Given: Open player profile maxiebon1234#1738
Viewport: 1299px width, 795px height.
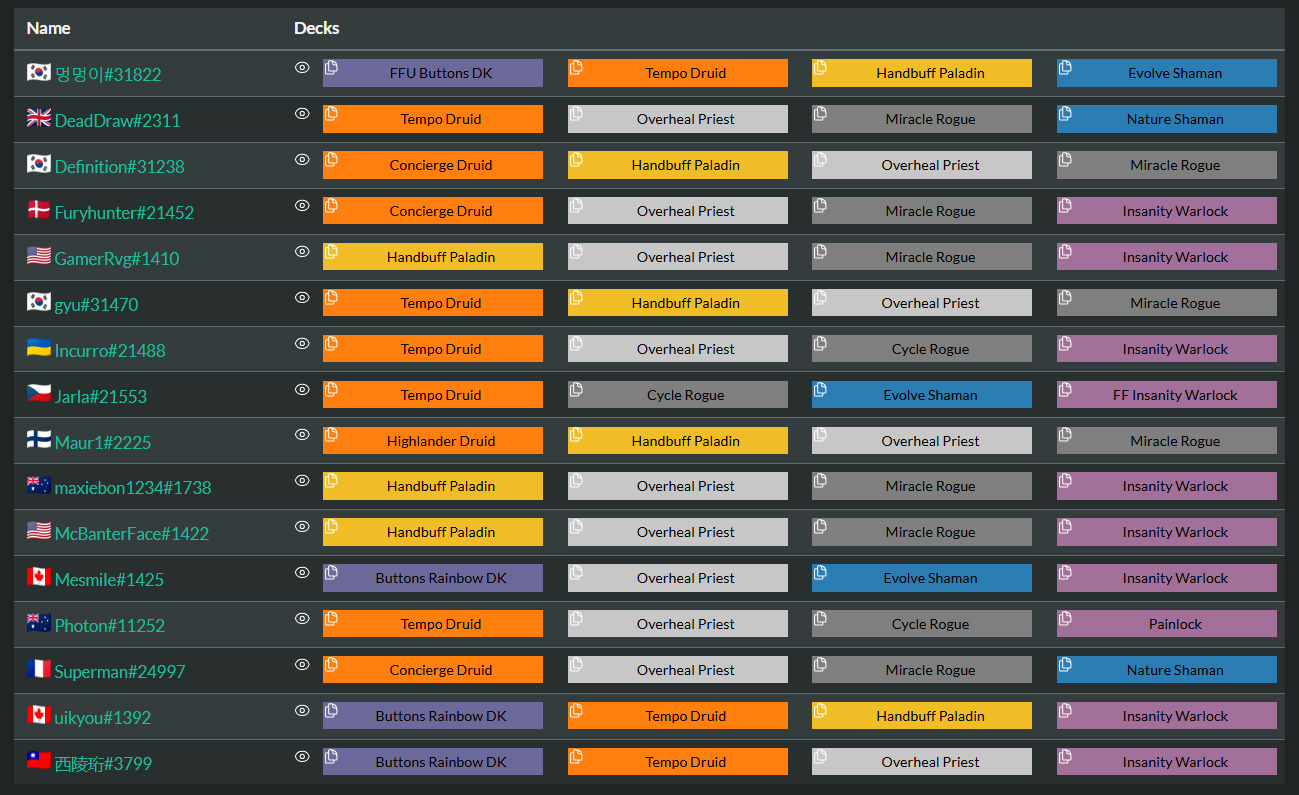Looking at the screenshot, I should (x=132, y=488).
